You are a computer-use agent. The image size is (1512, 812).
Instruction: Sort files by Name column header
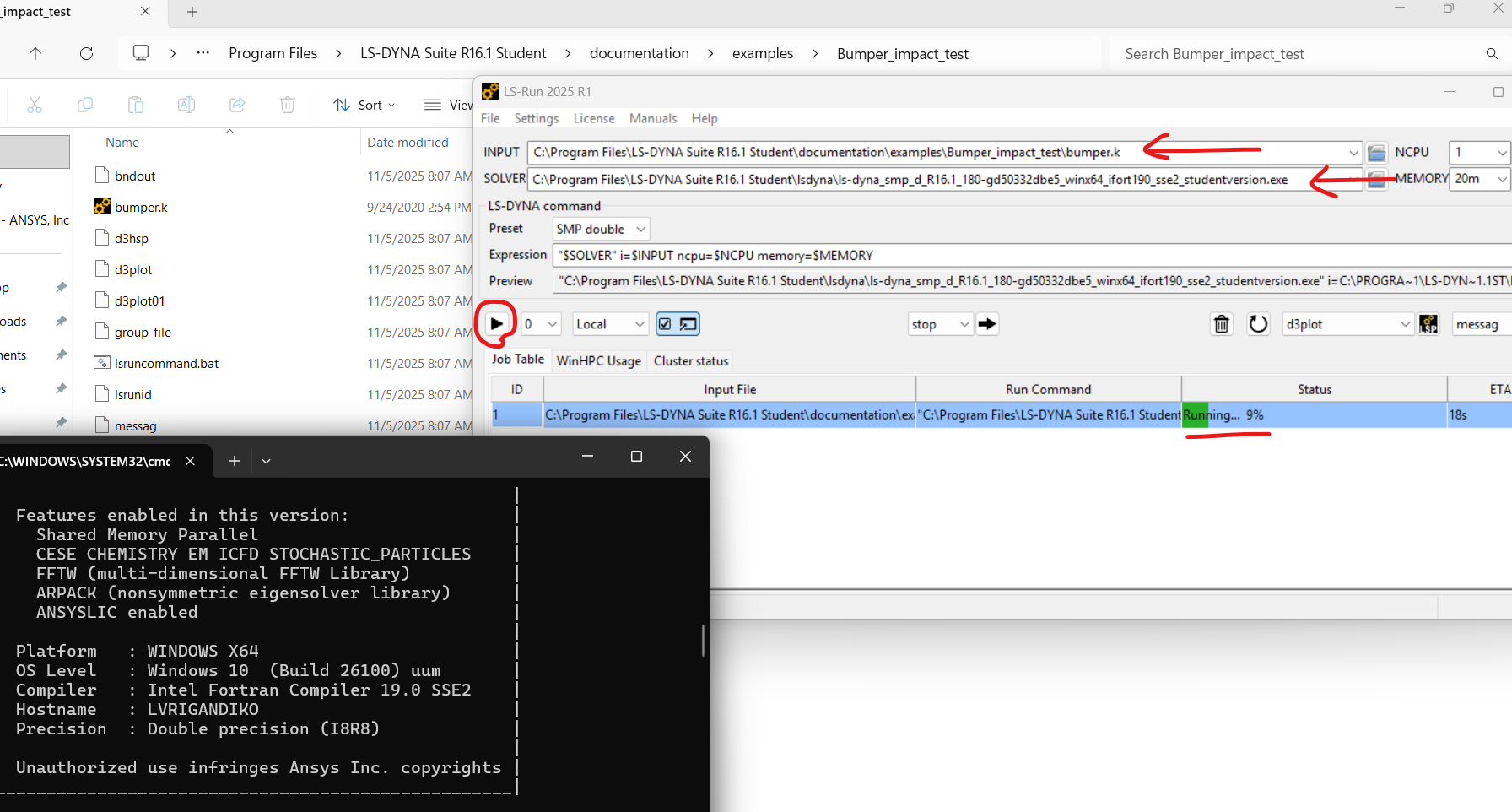122,143
